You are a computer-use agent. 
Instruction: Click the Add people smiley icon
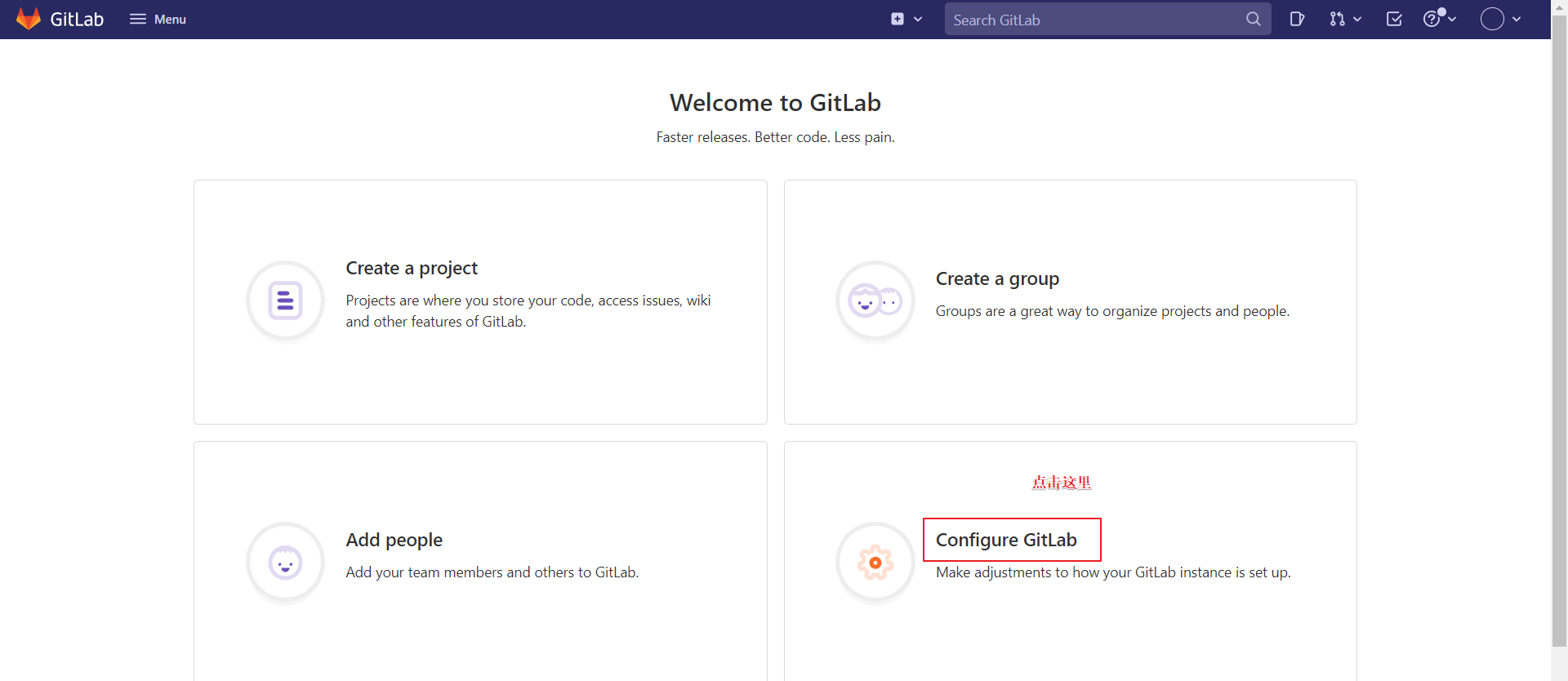[x=285, y=563]
